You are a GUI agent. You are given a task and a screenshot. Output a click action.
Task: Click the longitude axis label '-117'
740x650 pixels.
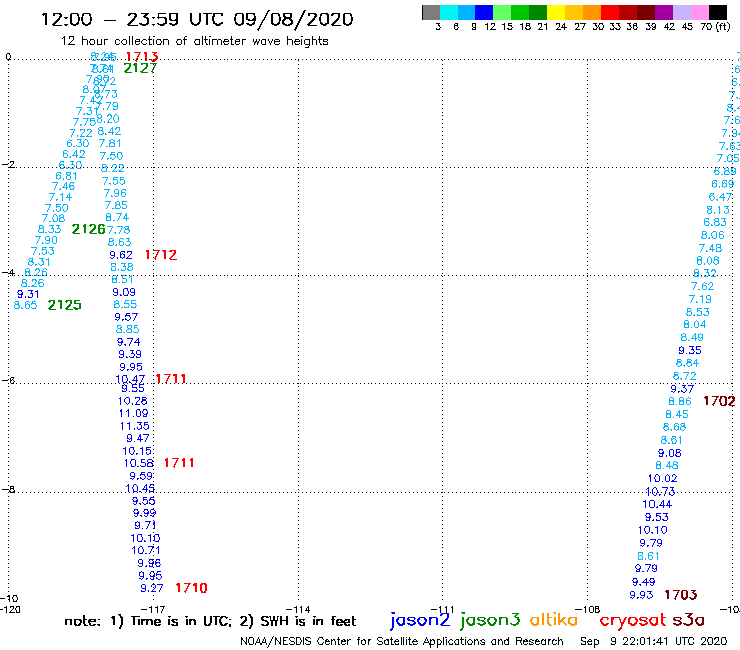(x=153, y=609)
